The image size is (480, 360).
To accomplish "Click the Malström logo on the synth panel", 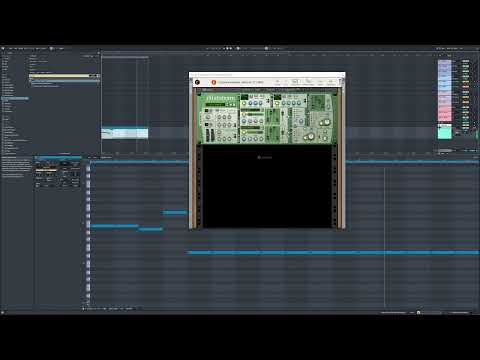I will (x=220, y=98).
